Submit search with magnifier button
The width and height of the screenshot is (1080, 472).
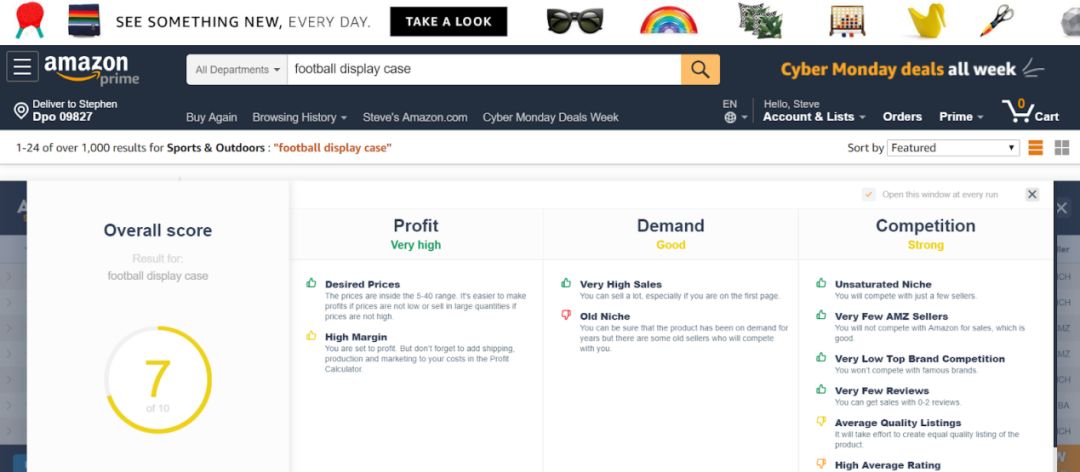pos(700,70)
